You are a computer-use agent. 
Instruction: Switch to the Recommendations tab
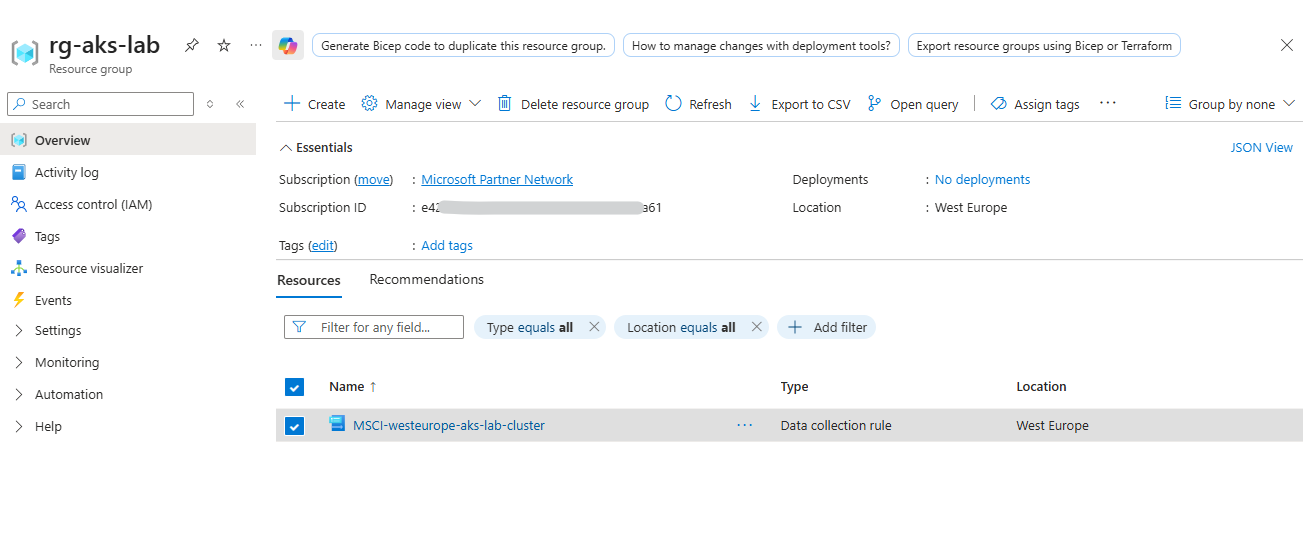(426, 280)
